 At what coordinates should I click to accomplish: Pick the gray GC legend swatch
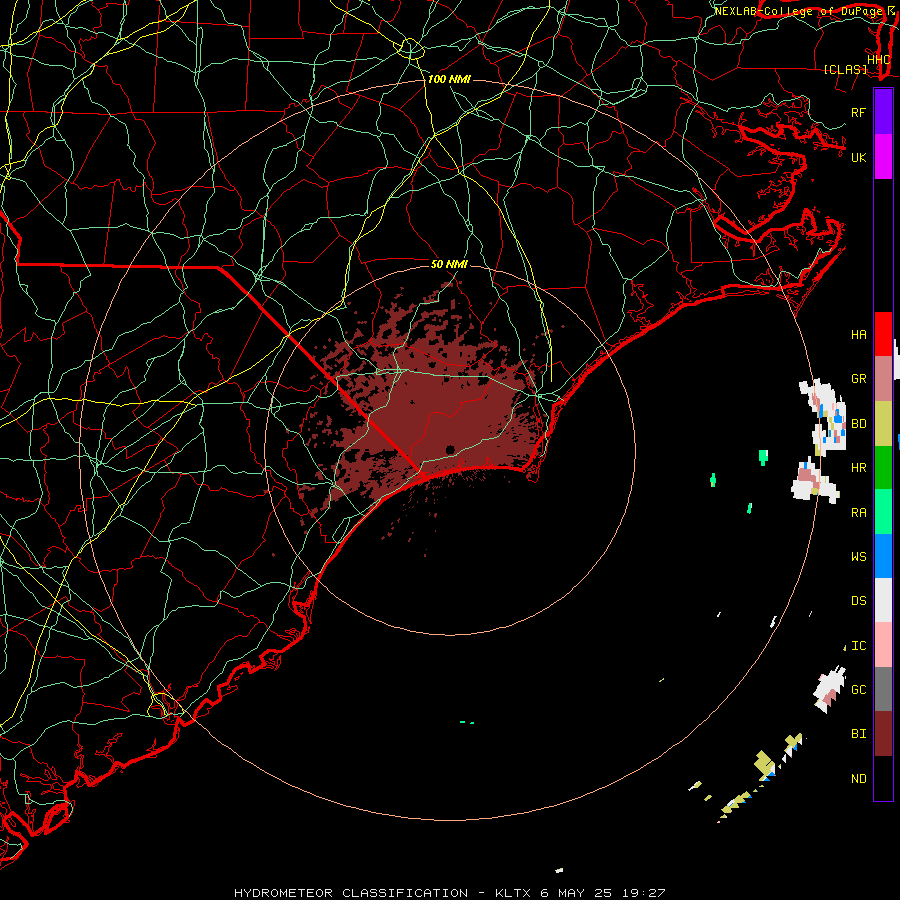883,689
